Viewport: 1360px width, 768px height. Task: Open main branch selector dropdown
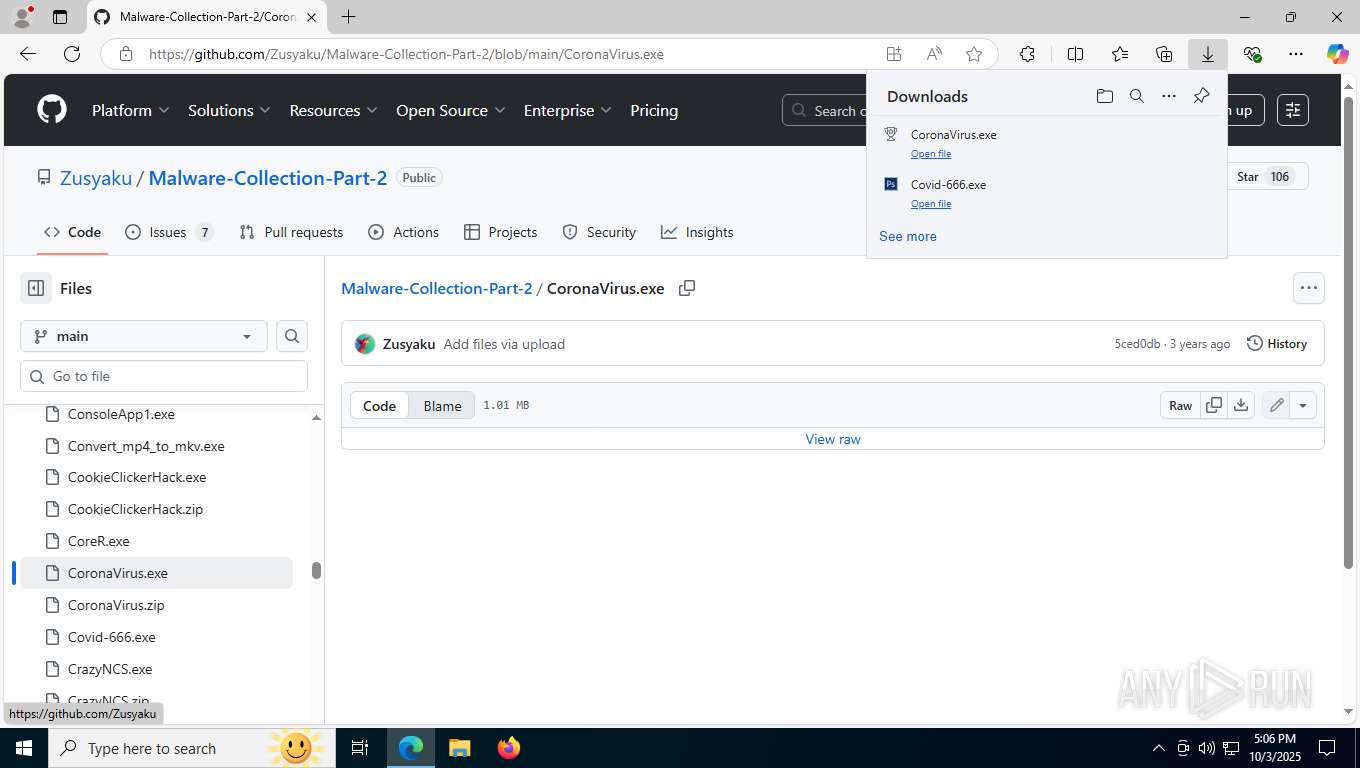point(144,336)
